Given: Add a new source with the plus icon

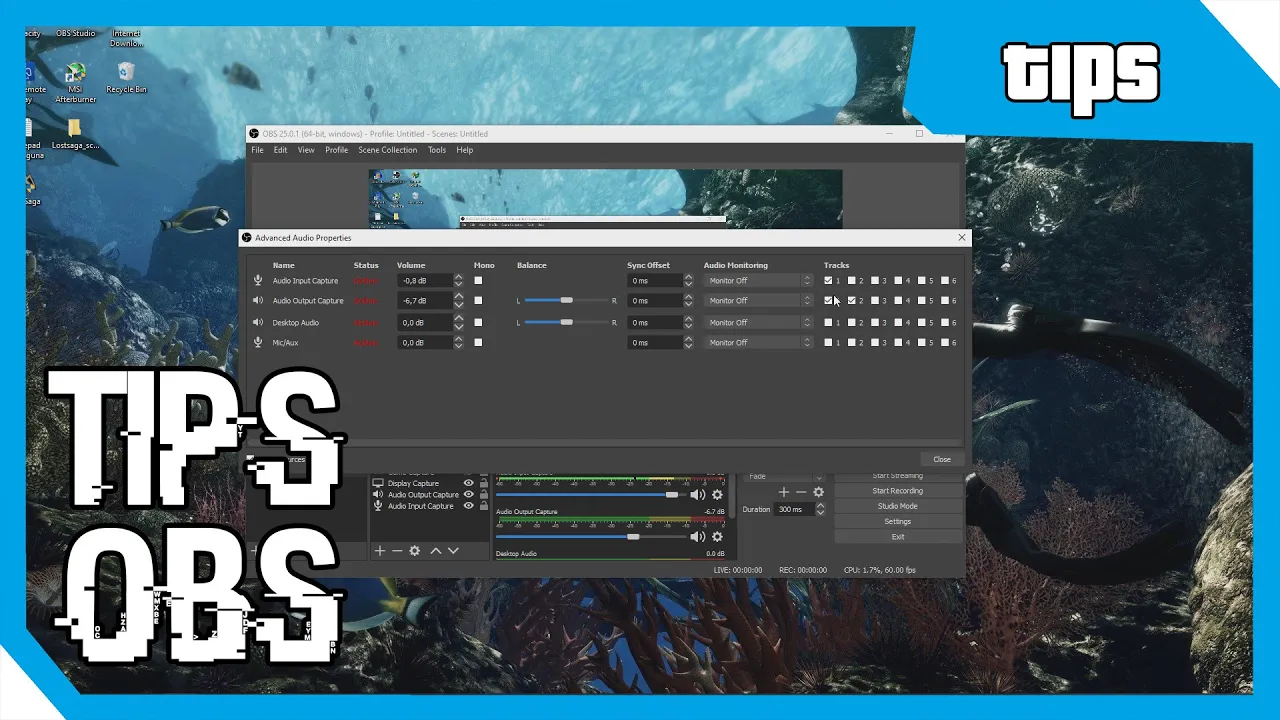Looking at the screenshot, I should pos(380,551).
